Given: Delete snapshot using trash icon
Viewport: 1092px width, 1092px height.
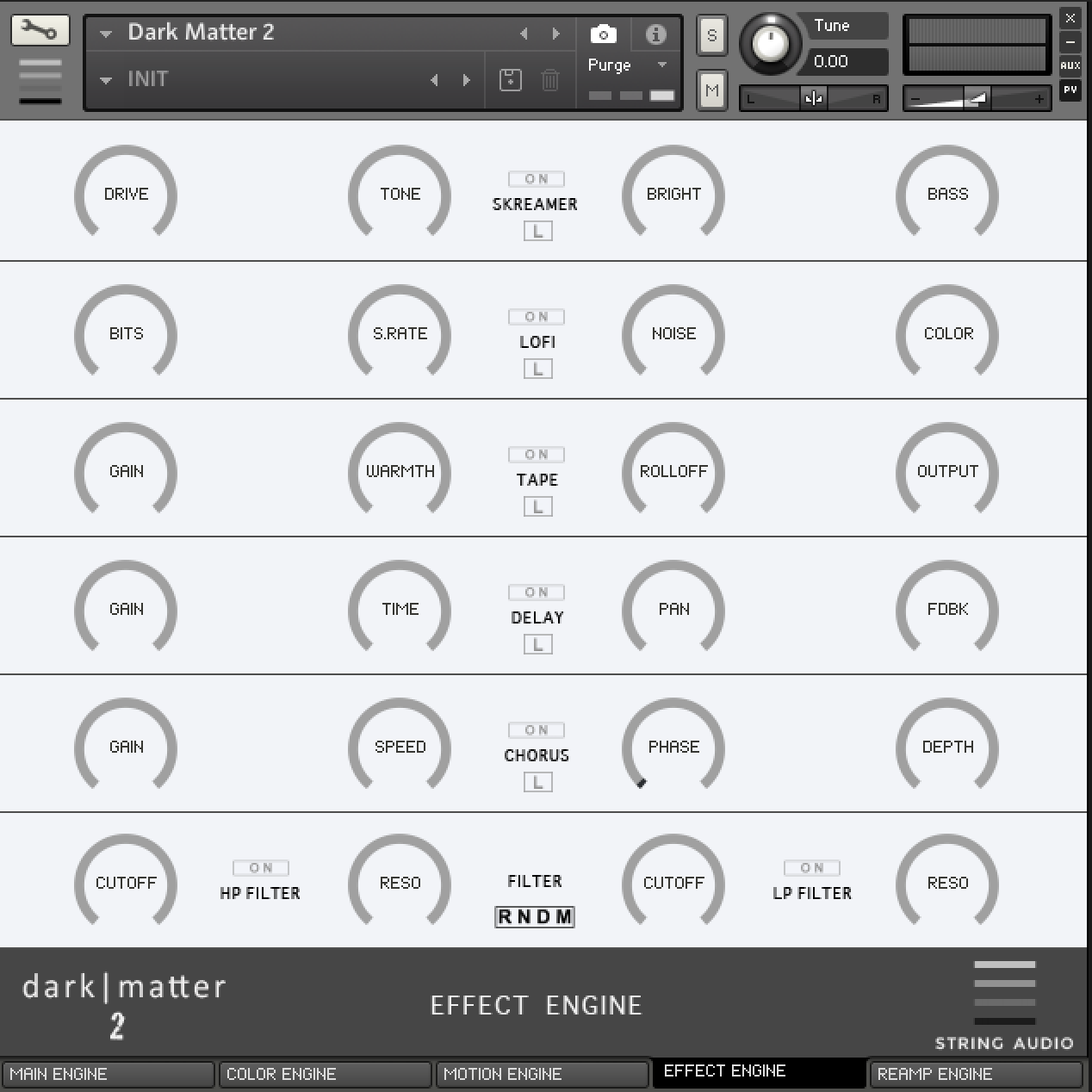Looking at the screenshot, I should (x=549, y=80).
